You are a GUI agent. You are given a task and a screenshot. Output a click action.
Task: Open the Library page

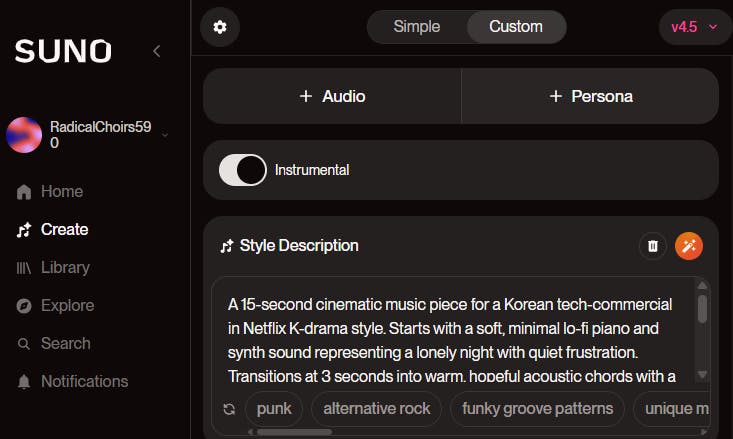[x=65, y=267]
